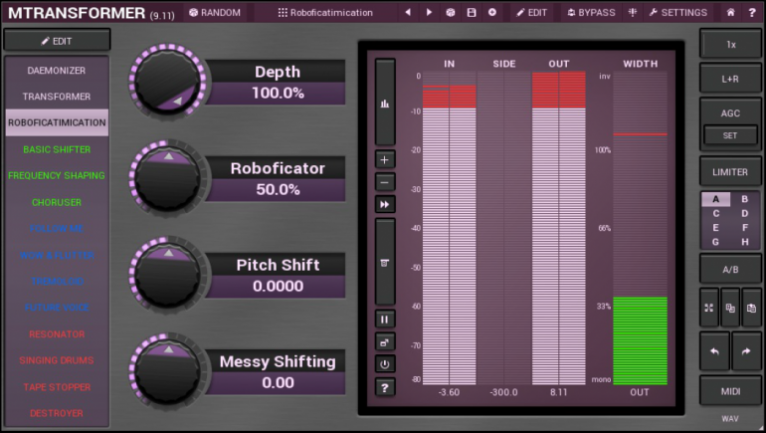Click the home icon in top bar
The height and width of the screenshot is (433, 766).
tap(730, 13)
